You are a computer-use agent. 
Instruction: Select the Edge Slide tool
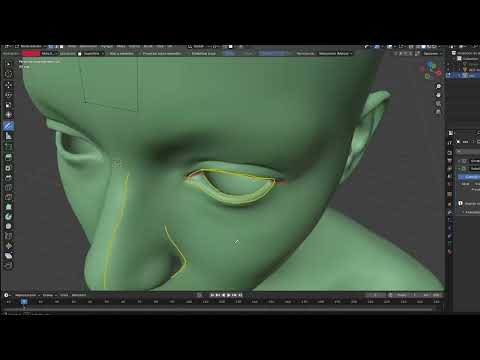coord(9,236)
